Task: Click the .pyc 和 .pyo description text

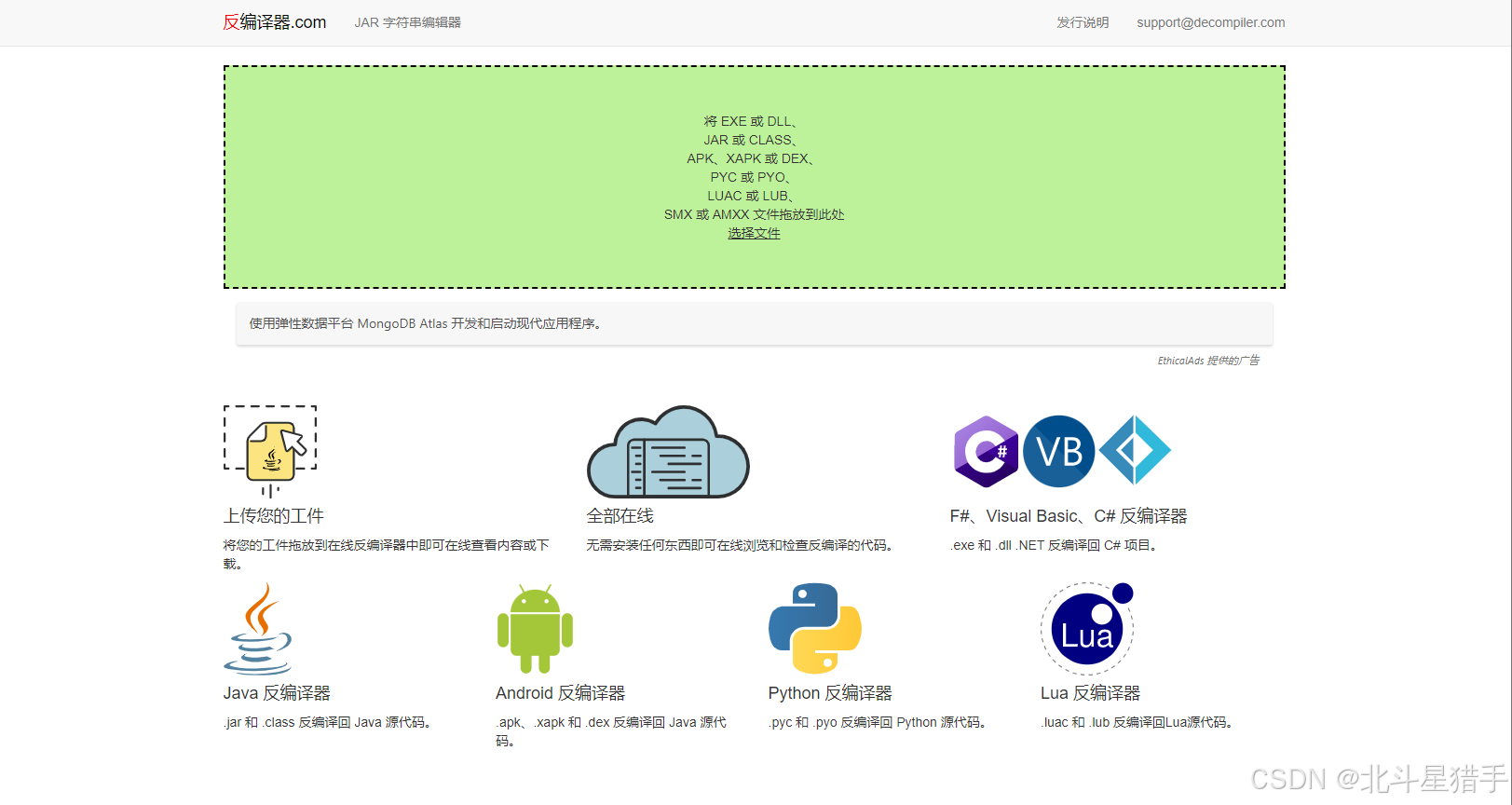Action: pyautogui.click(x=879, y=722)
